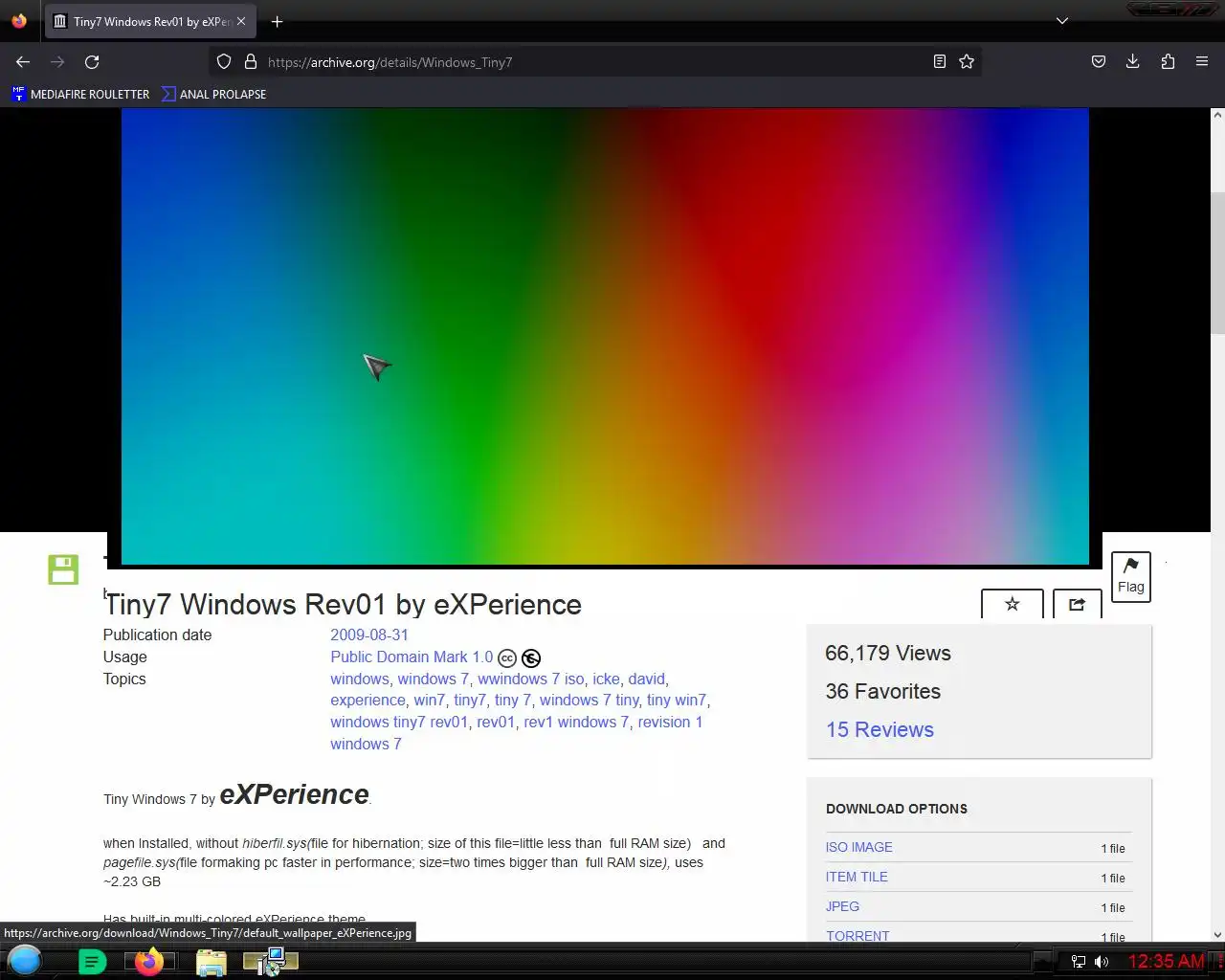Open the Firefox hamburger menu
1225x980 pixels.
1202,61
